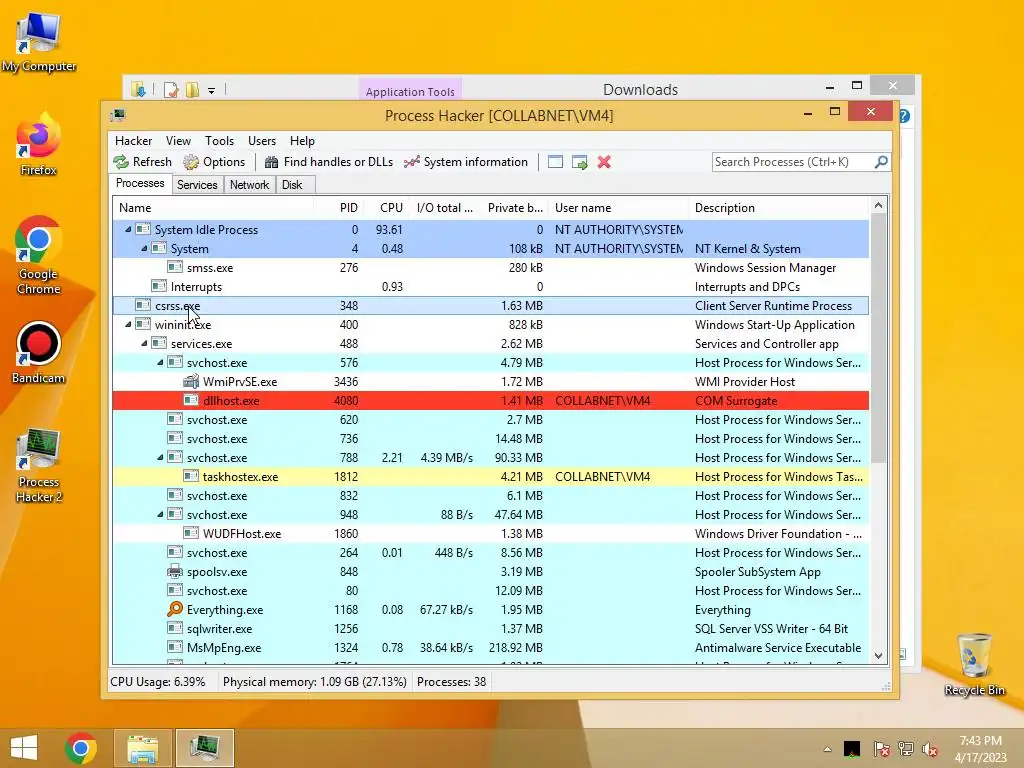This screenshot has width=1024, height=768.
Task: Sort by Private bytes column header
Action: [515, 208]
